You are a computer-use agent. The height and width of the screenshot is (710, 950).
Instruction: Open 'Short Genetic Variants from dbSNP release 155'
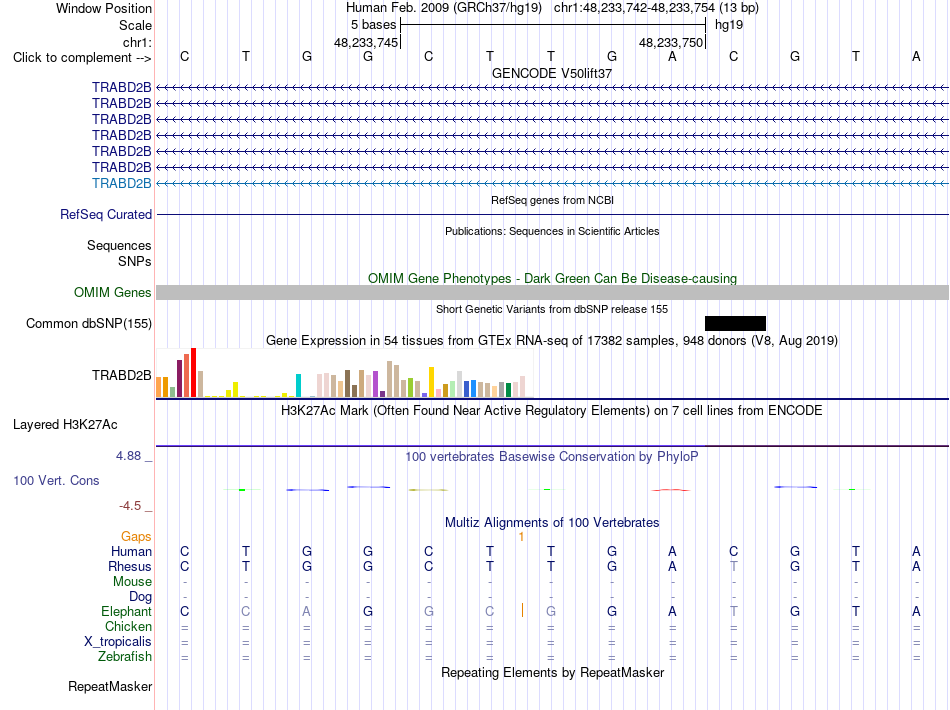coord(552,309)
